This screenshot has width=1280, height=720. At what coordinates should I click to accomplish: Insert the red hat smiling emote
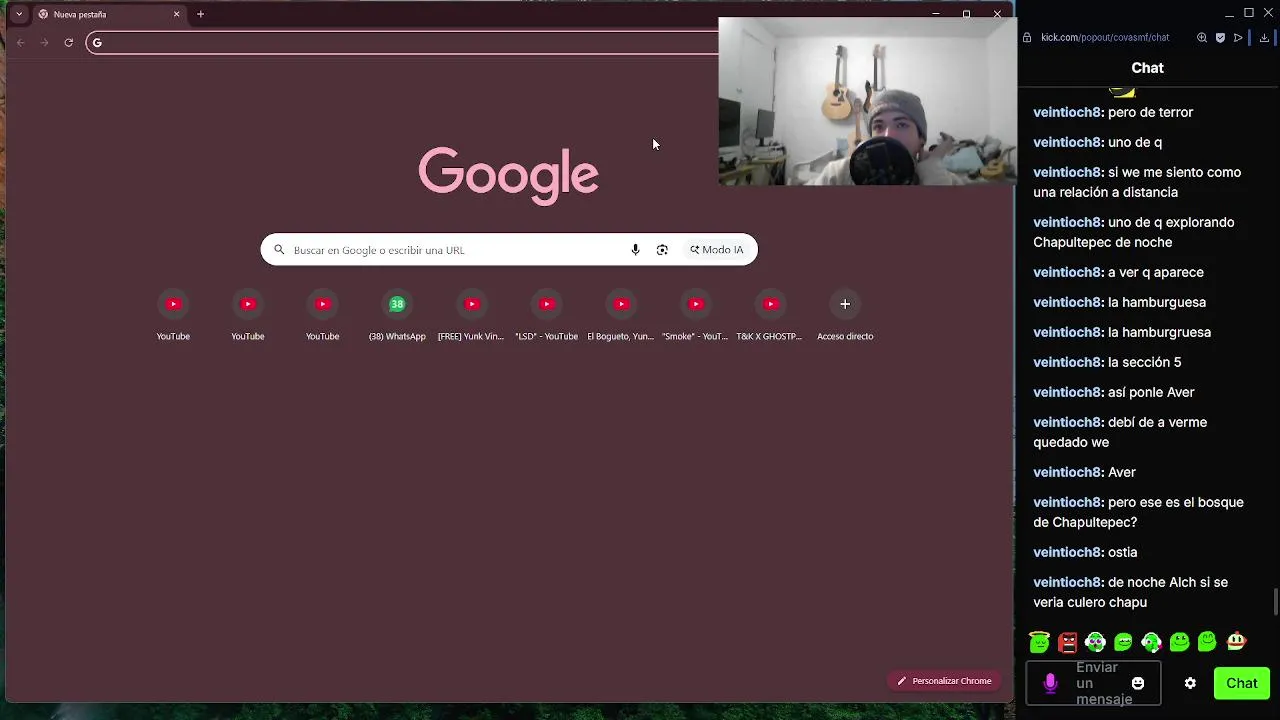[x=1237, y=642]
